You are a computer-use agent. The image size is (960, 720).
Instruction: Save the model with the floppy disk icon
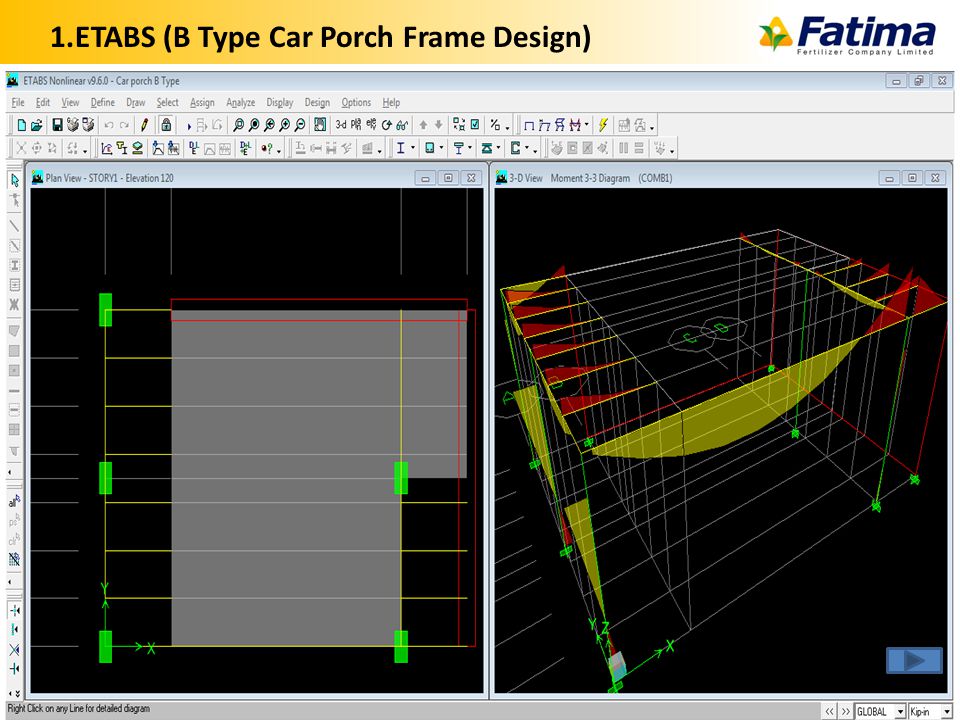pos(58,126)
